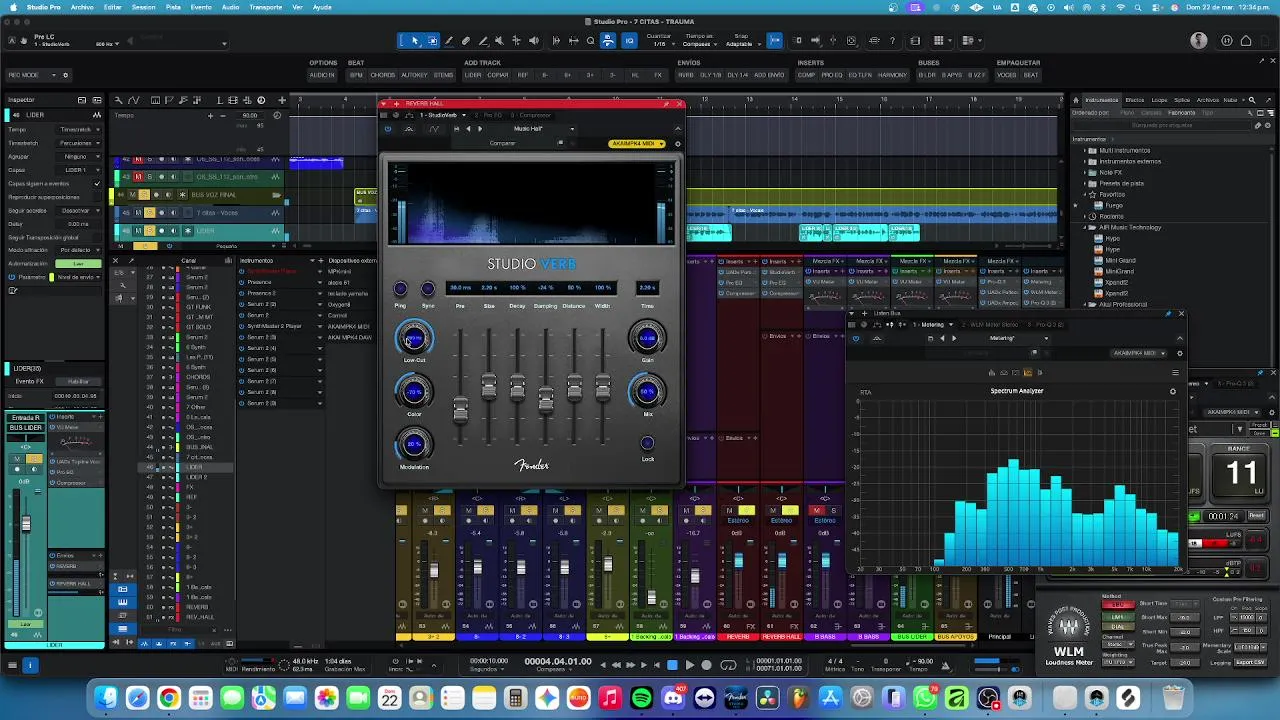This screenshot has width=1280, height=720.
Task: Toggle the Lock button in Studio Verb
Action: 647,443
